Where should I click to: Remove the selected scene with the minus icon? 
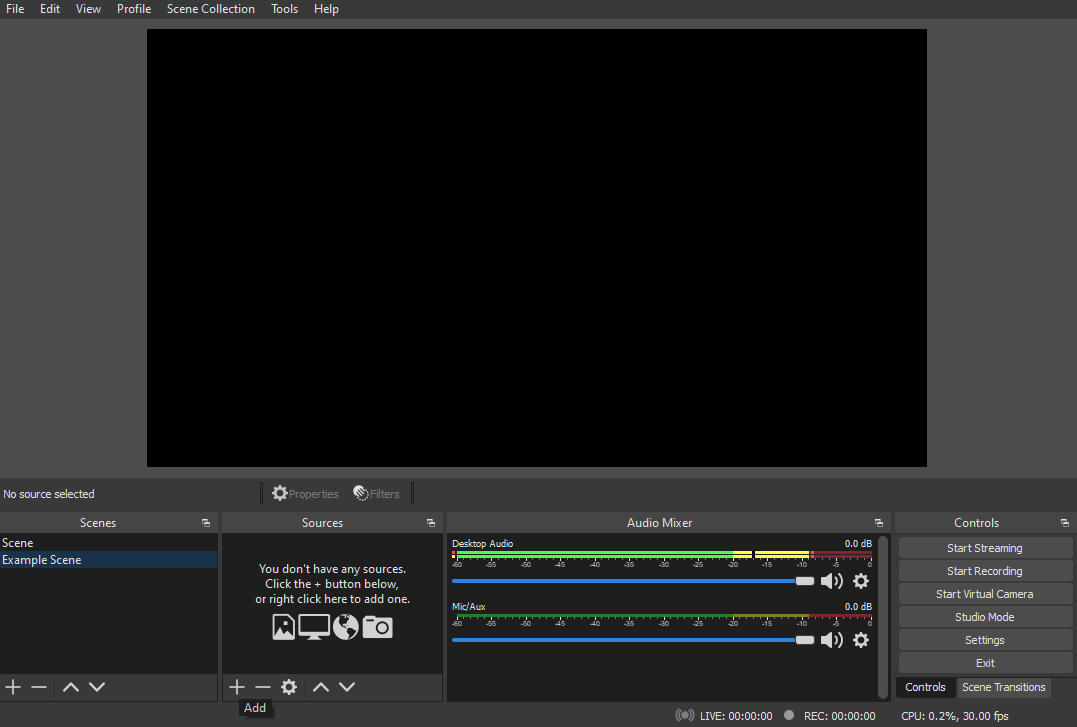pyautogui.click(x=39, y=686)
